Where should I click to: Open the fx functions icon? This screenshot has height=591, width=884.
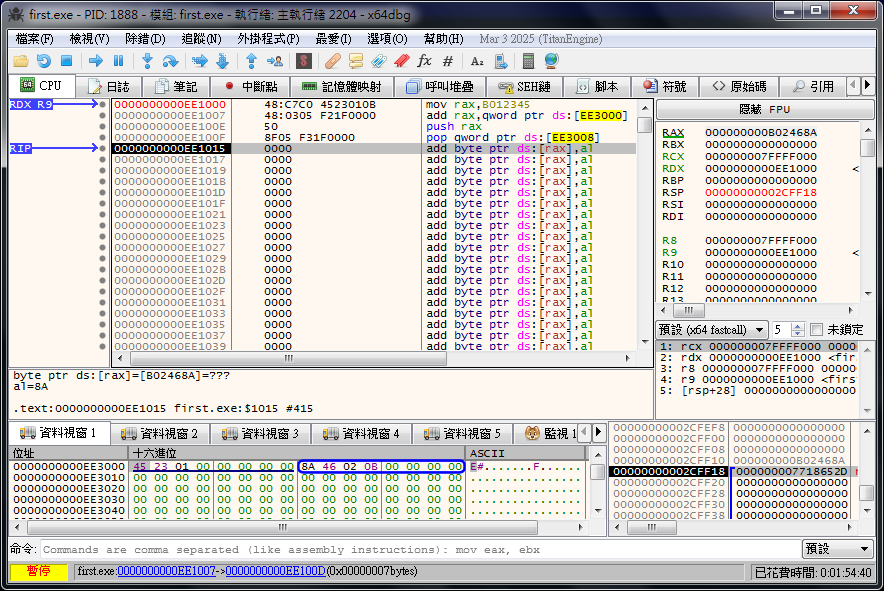[x=424, y=61]
